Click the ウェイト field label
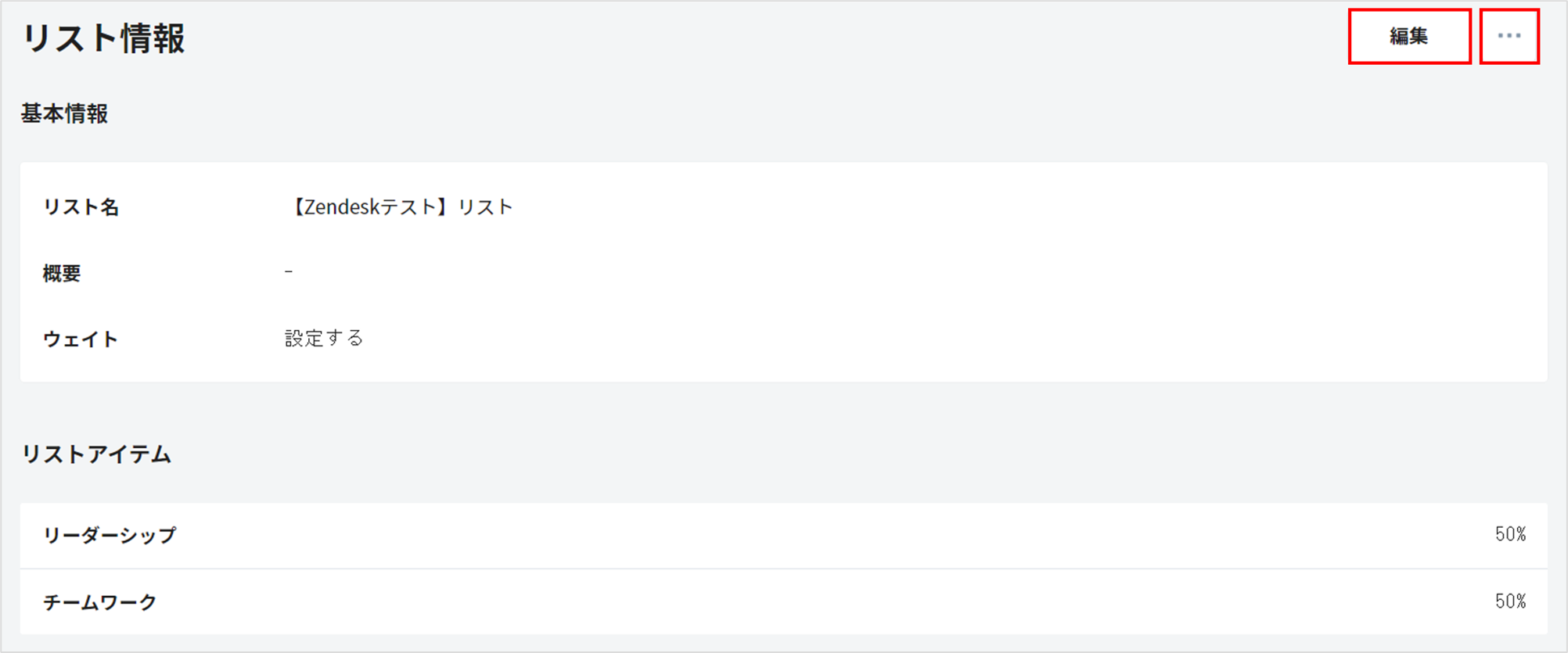This screenshot has width=1568, height=653. coord(81,339)
